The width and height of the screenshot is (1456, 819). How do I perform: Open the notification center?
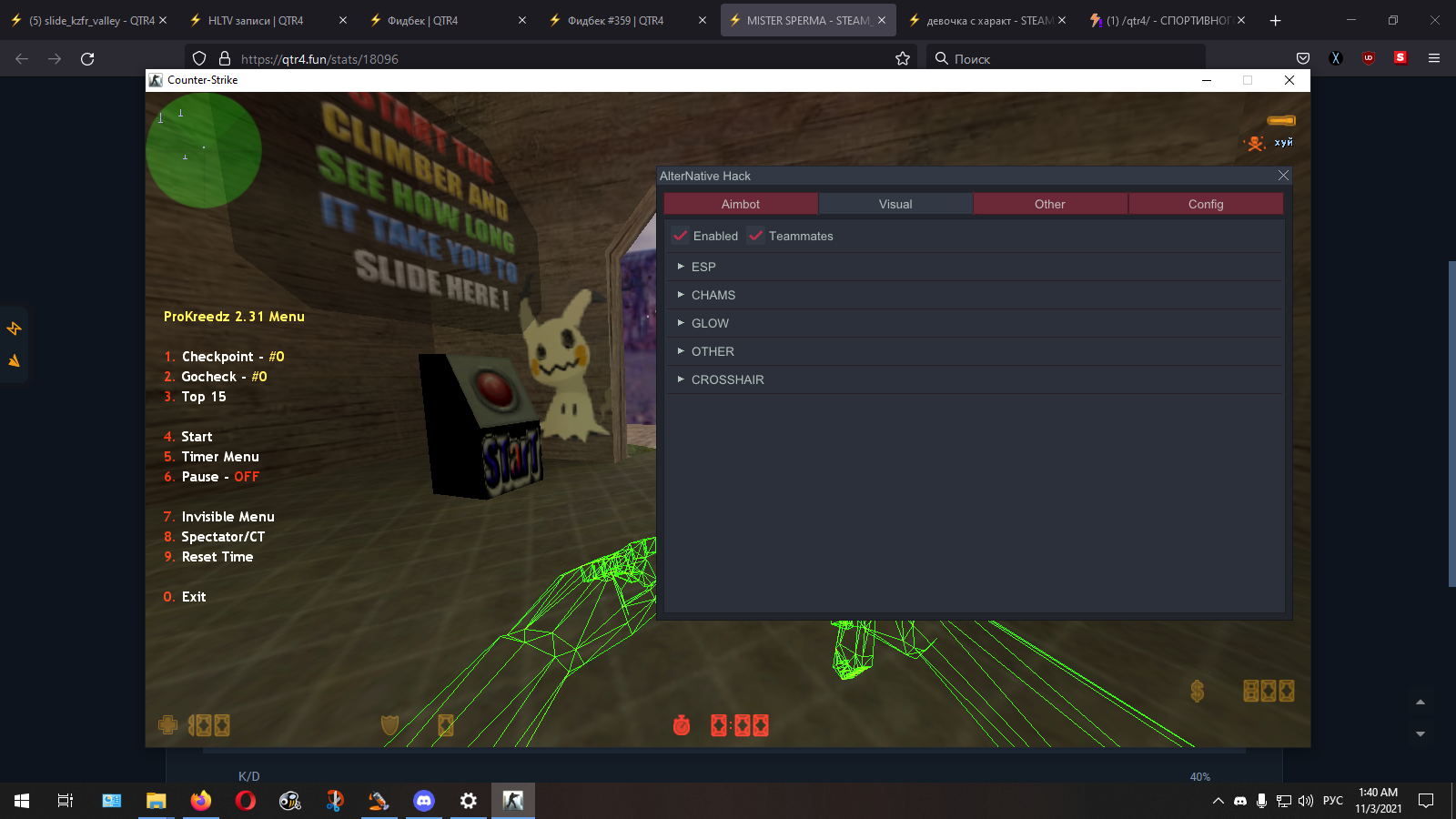pyautogui.click(x=1426, y=801)
